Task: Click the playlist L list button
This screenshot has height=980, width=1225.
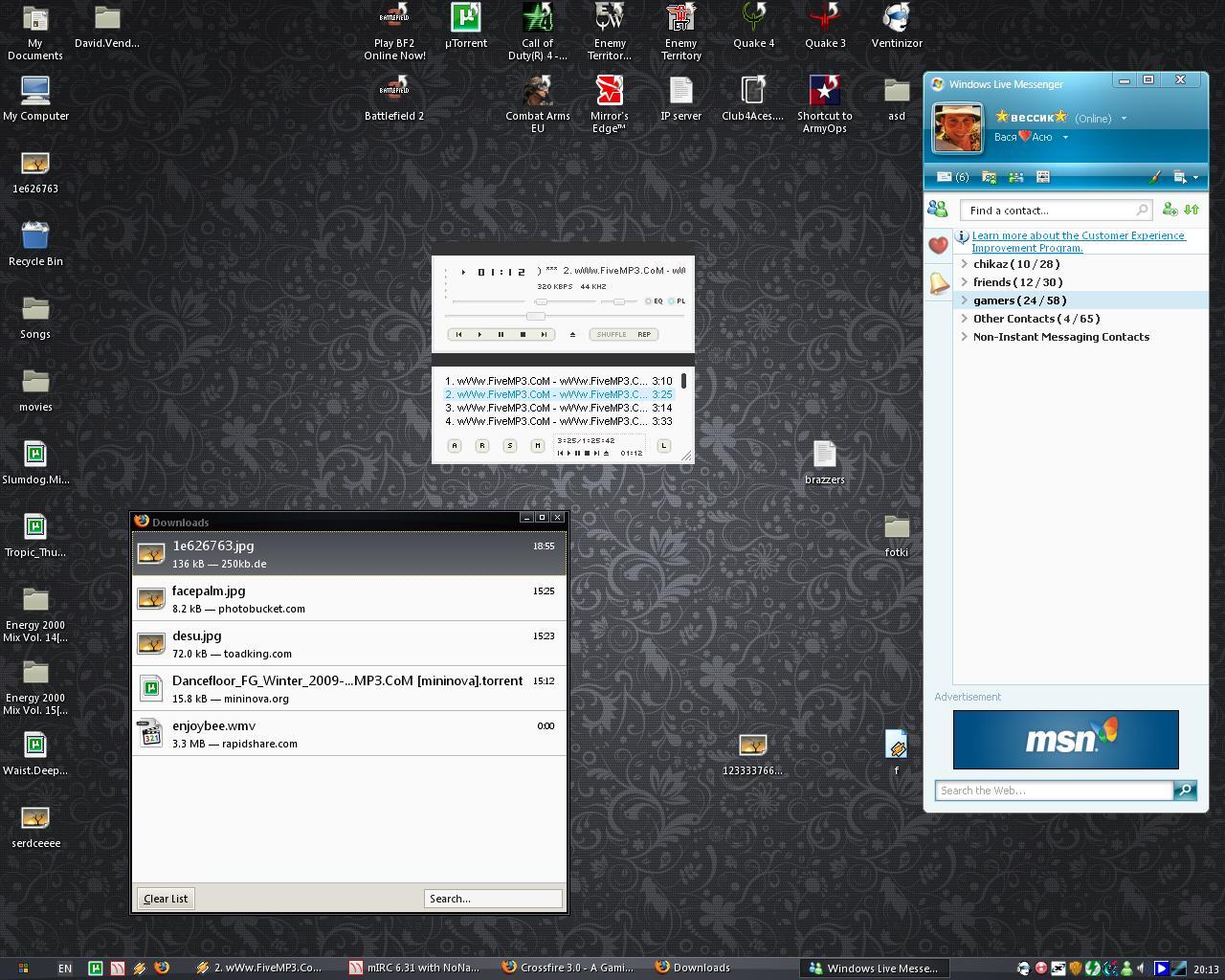Action: 663,445
